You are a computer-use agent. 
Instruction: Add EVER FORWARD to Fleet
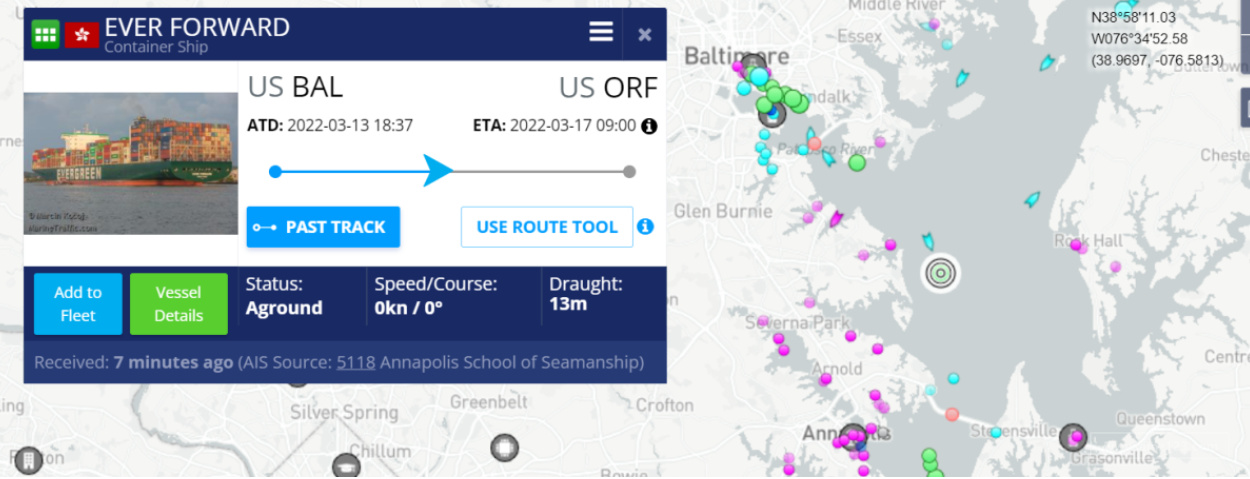[x=78, y=304]
